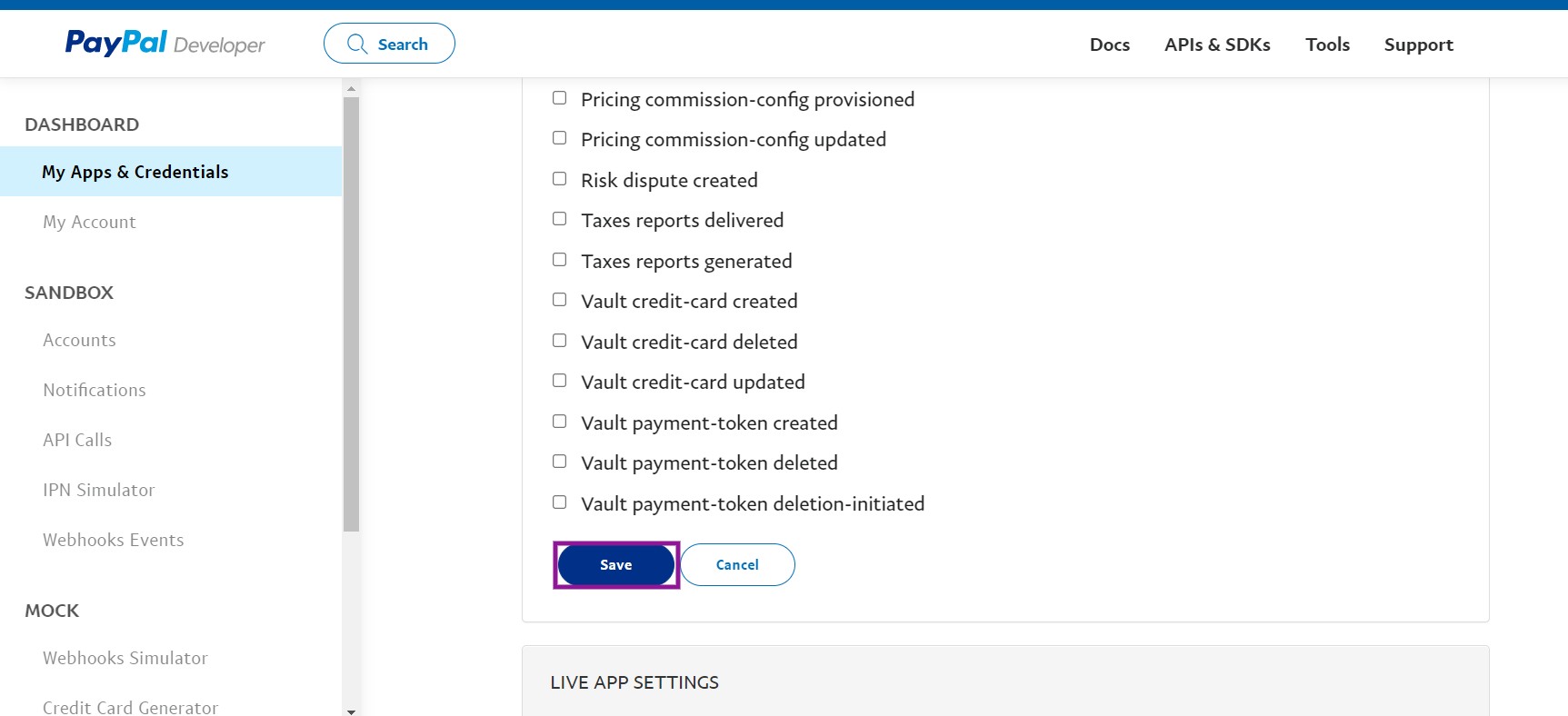Open the Webhooks Simulator link
This screenshot has width=1568, height=716.
[x=125, y=658]
